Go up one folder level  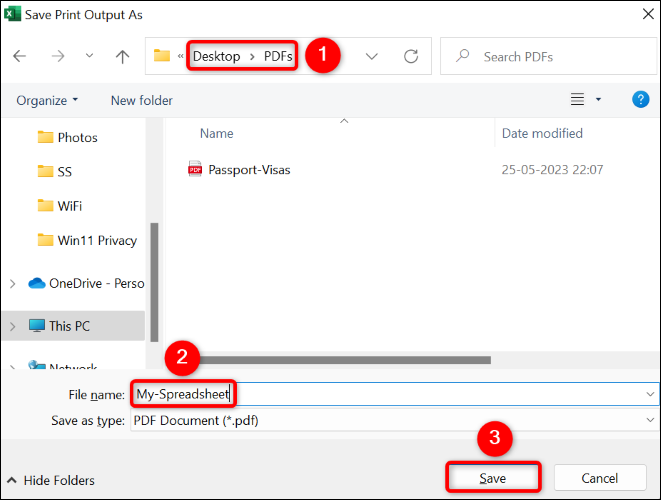[x=122, y=56]
